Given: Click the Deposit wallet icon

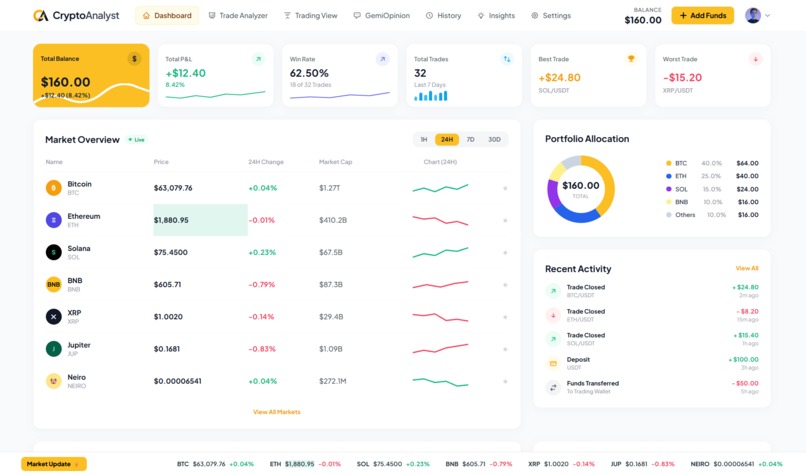Looking at the screenshot, I should pos(553,363).
